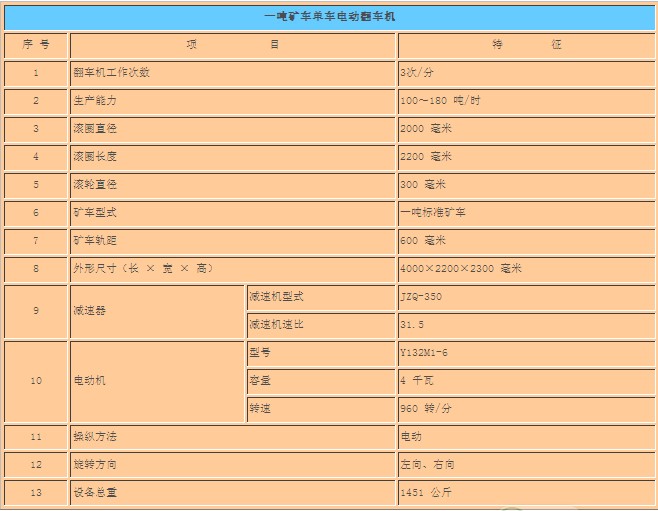This screenshot has height=511, width=658.
Task: Click the 翻车机工作次数 row label
Action: (112, 73)
